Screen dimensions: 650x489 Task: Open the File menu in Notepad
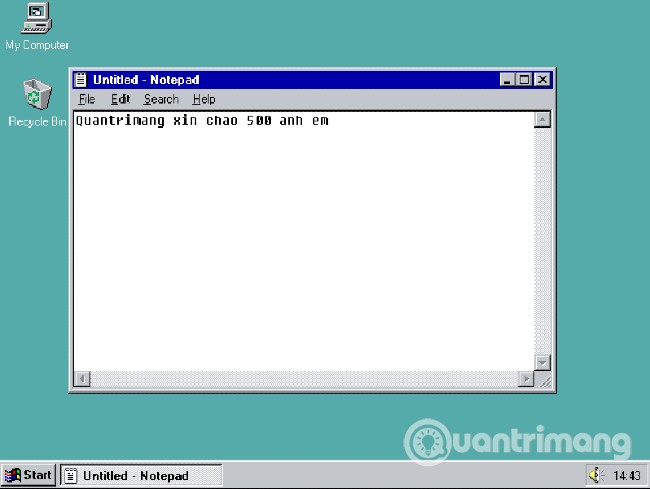(87, 99)
